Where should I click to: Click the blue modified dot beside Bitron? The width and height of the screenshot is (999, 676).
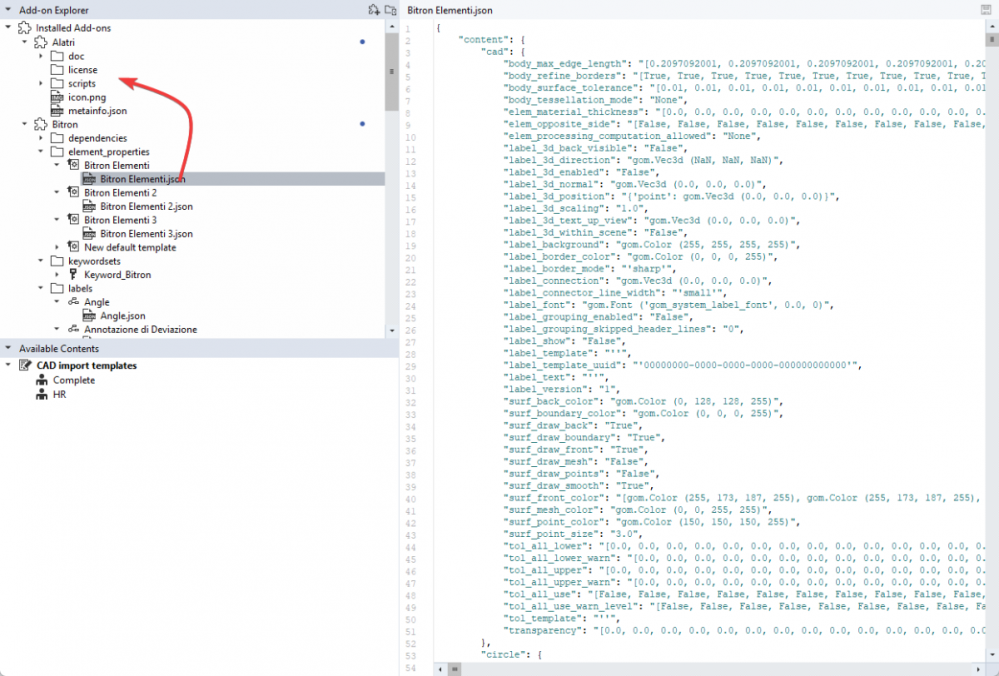point(361,125)
